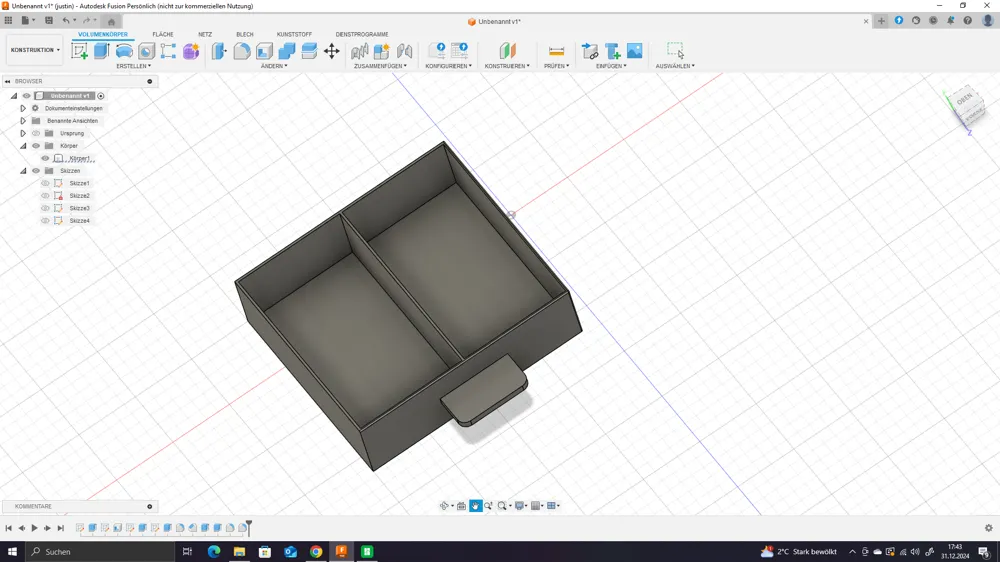Expand the Benannte Ansichten node
Screen dimensions: 1000x562
click(23, 121)
